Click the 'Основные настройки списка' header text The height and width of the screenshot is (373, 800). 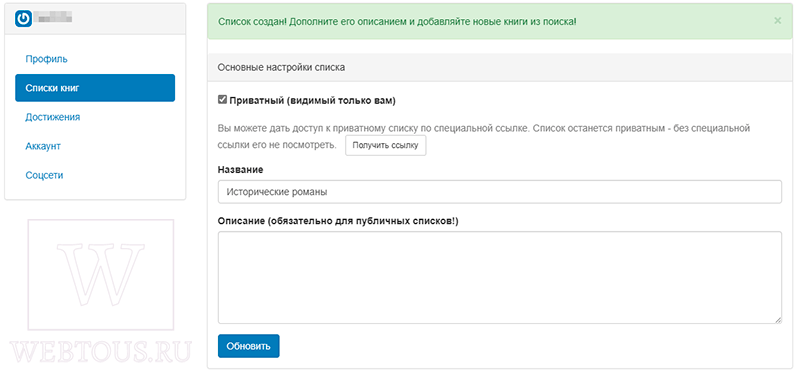tap(281, 67)
